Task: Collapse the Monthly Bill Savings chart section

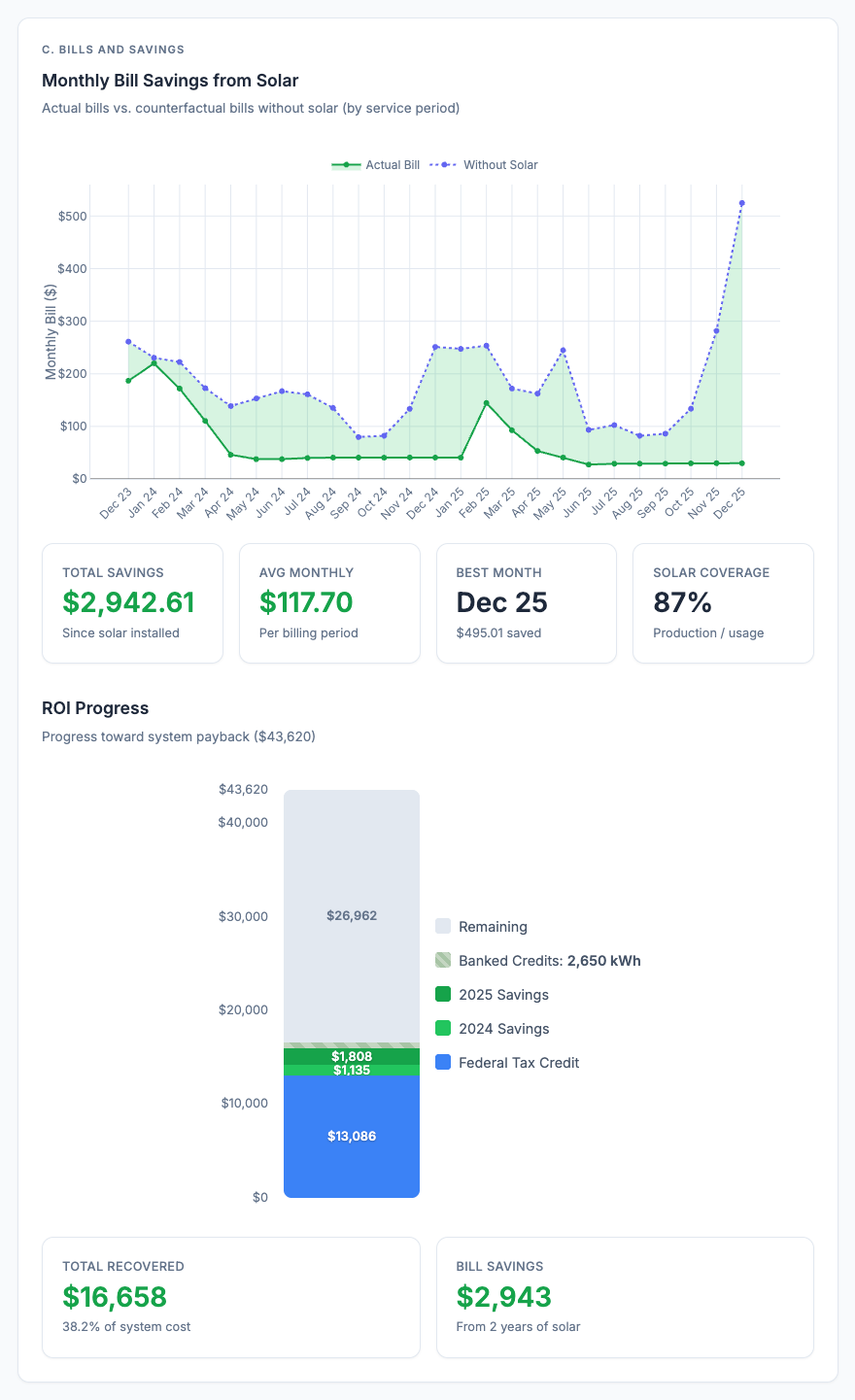Action: click(171, 81)
